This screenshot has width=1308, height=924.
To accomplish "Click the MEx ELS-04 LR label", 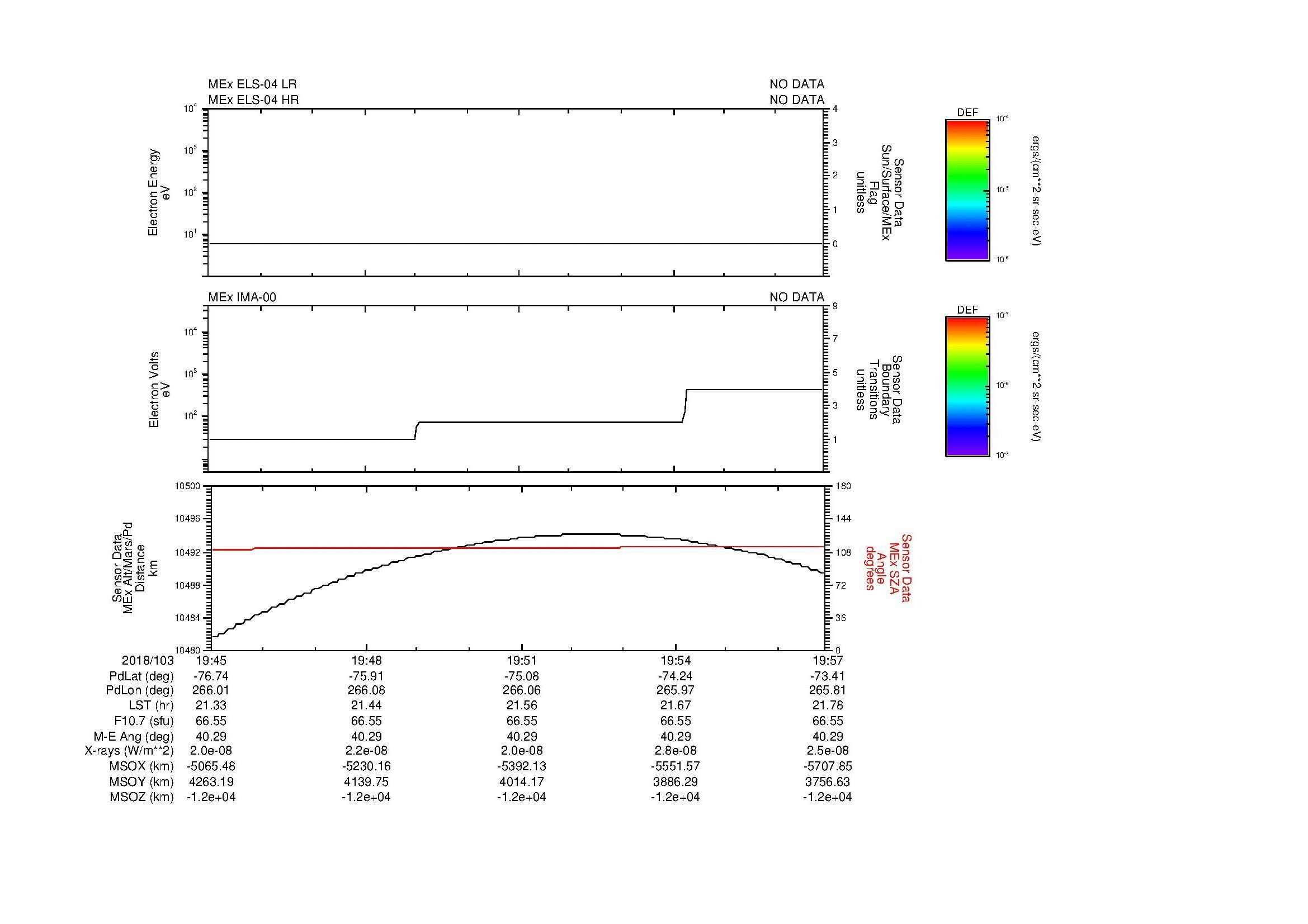I will pos(252,84).
